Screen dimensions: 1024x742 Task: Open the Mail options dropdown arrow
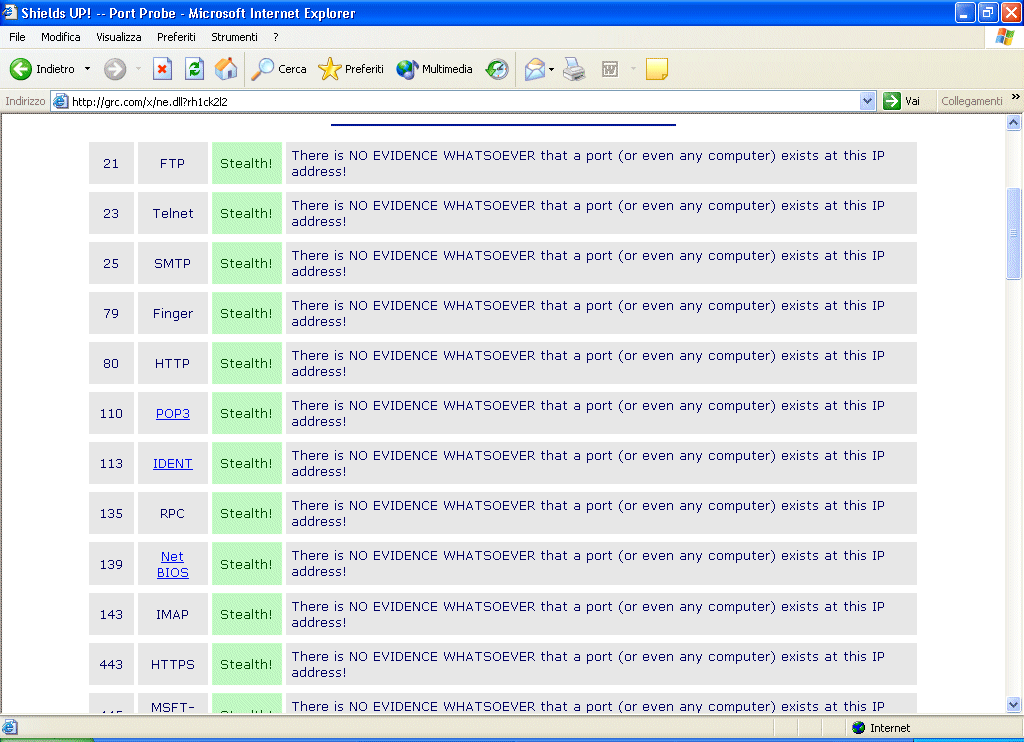click(551, 69)
